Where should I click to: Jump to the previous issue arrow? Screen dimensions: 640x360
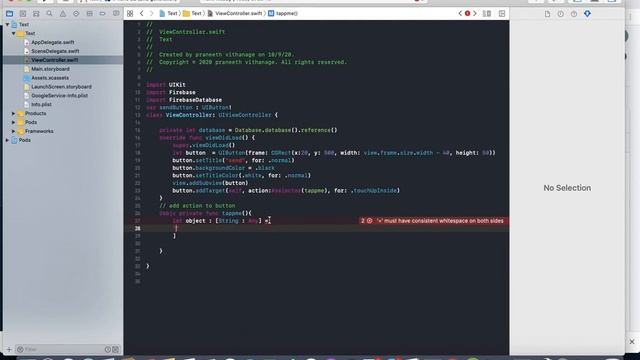460,13
